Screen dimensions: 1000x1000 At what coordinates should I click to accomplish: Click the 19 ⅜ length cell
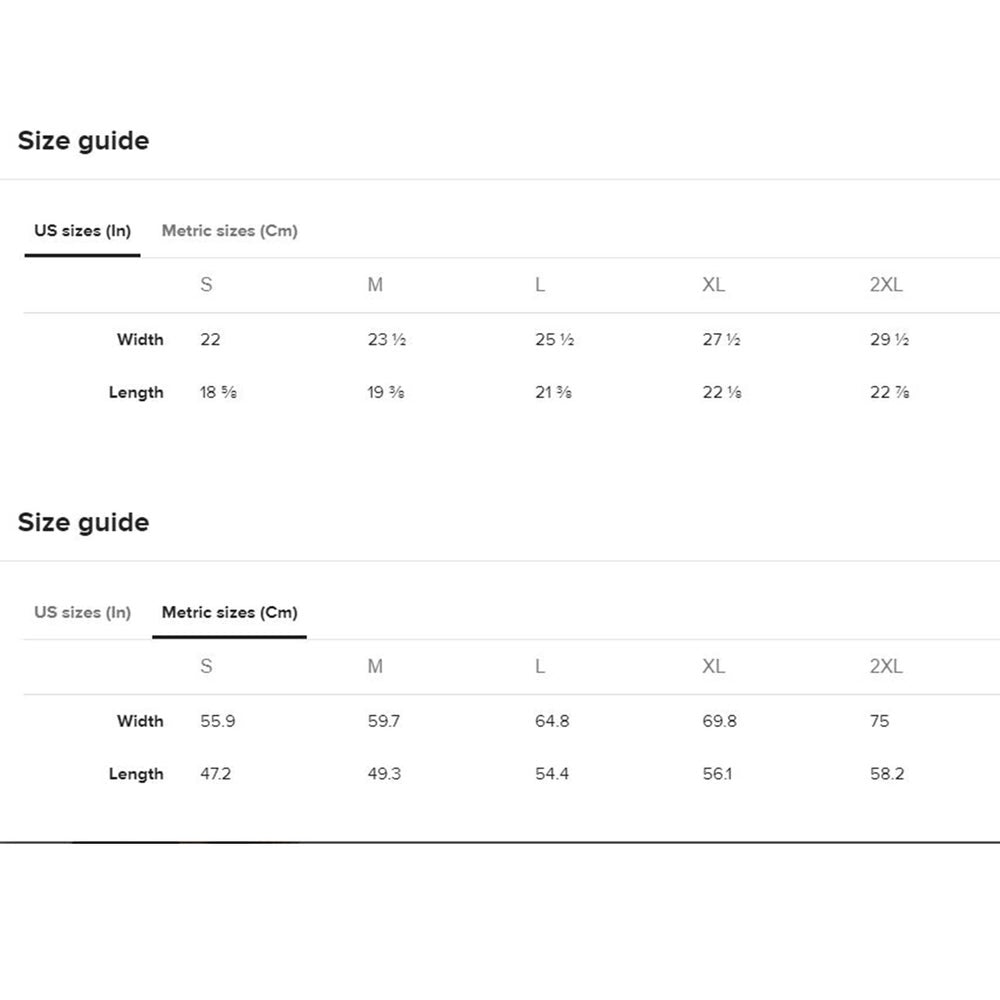point(386,393)
